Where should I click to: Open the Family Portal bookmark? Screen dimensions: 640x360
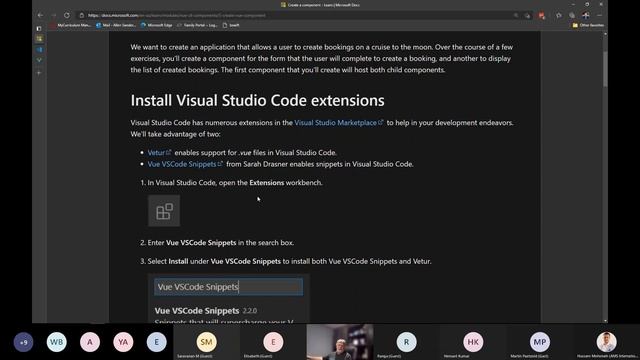(197, 25)
